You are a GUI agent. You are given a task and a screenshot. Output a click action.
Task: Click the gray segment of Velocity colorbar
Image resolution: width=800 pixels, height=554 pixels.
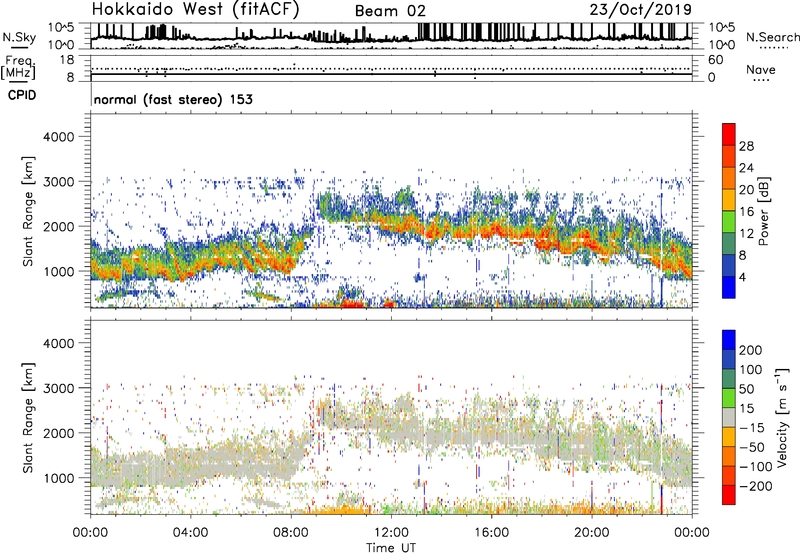pyautogui.click(x=729, y=417)
